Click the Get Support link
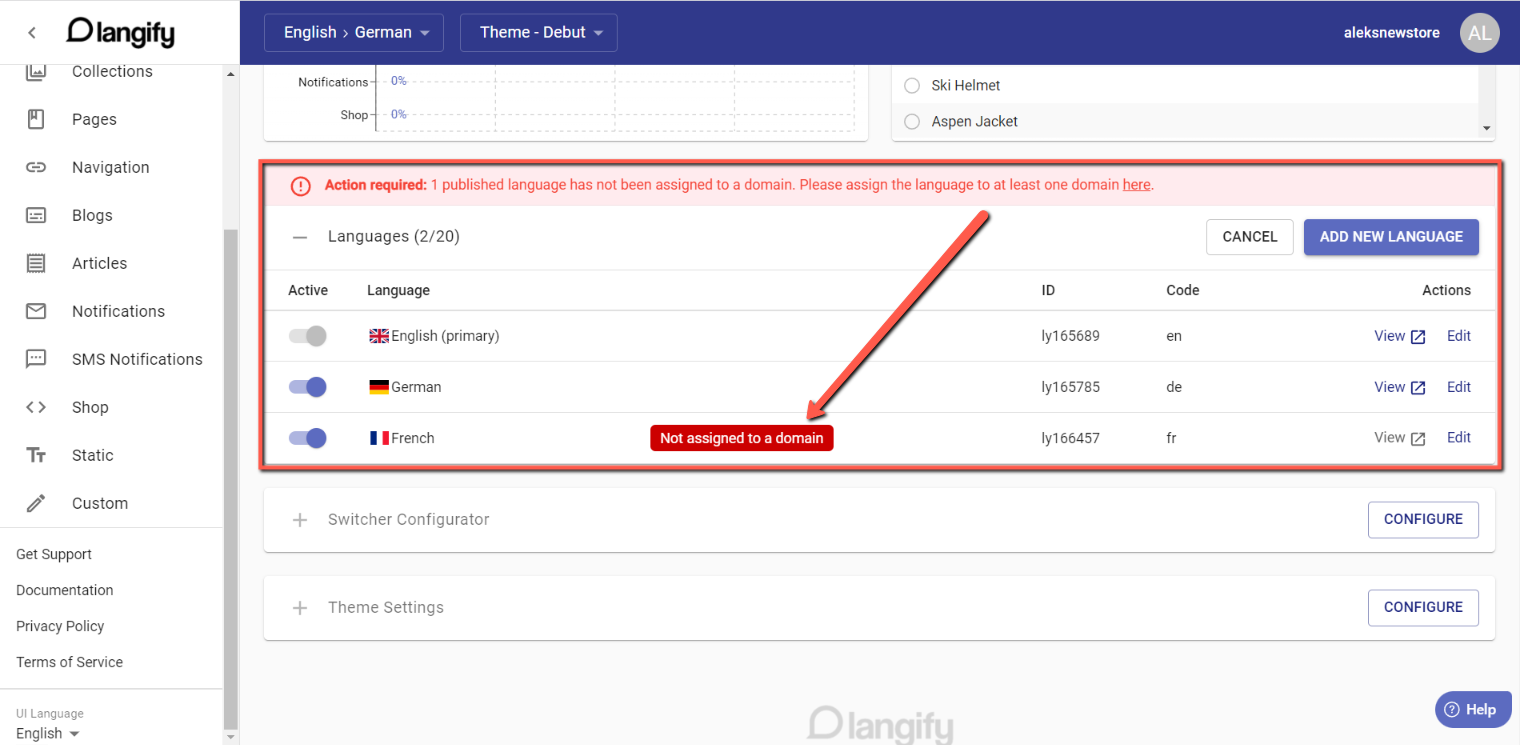 (x=54, y=554)
